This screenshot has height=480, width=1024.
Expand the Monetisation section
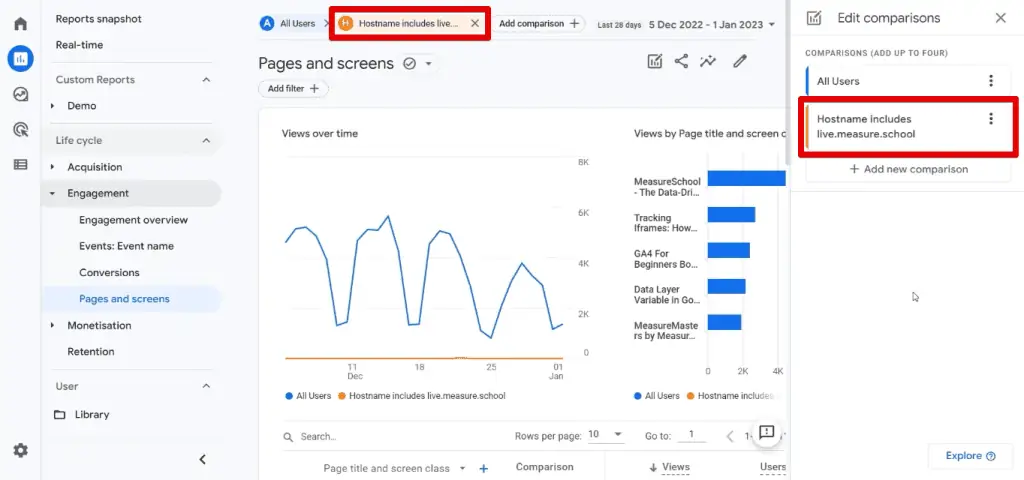click(x=53, y=325)
